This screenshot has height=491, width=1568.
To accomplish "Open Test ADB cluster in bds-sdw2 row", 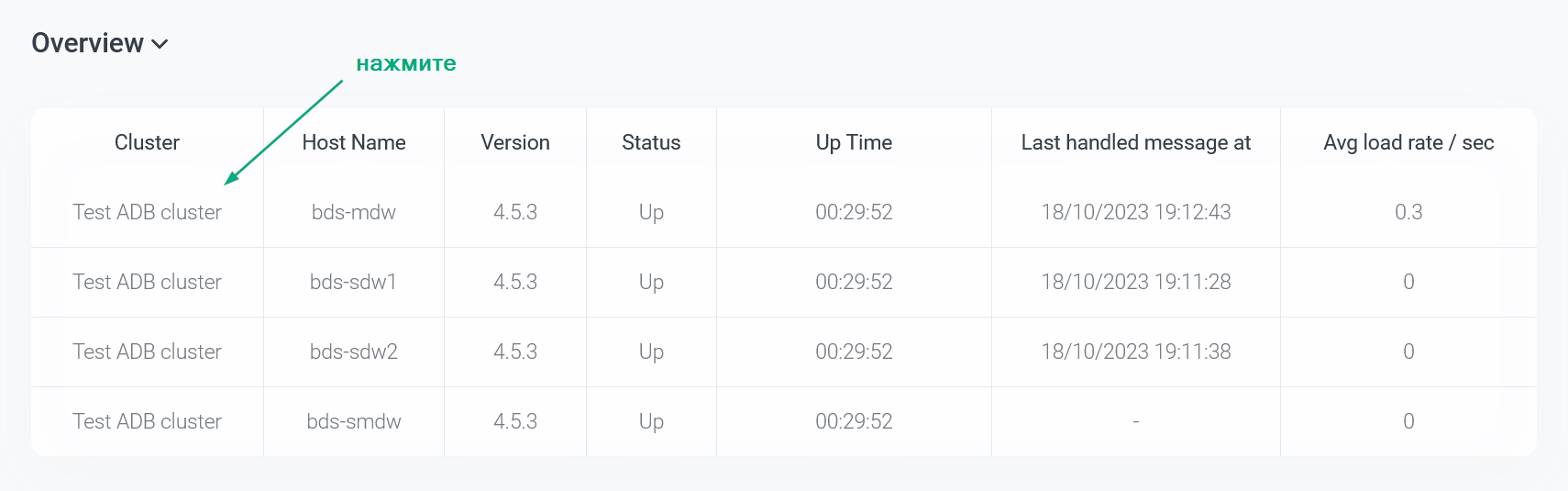I will pos(147,352).
